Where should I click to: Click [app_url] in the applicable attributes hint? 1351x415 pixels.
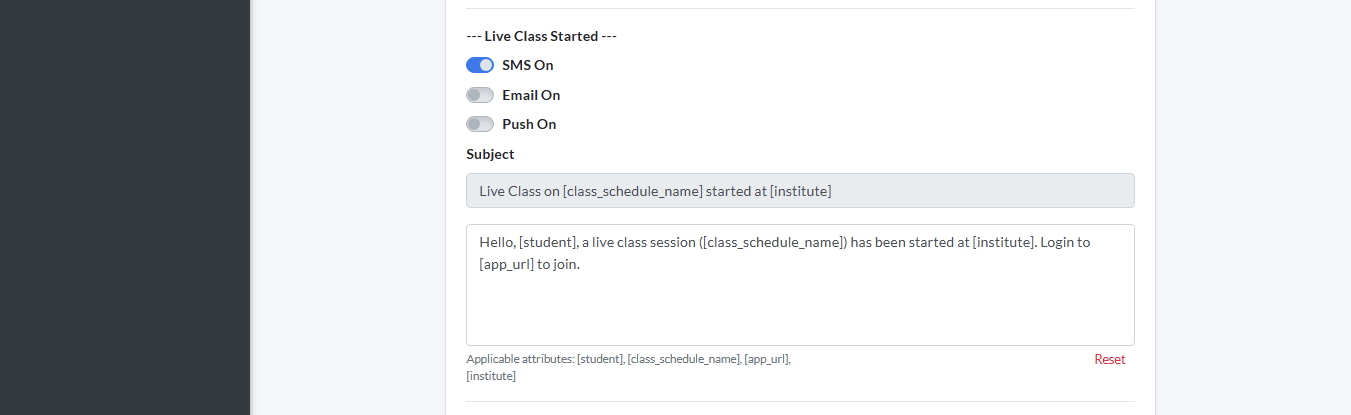(767, 359)
